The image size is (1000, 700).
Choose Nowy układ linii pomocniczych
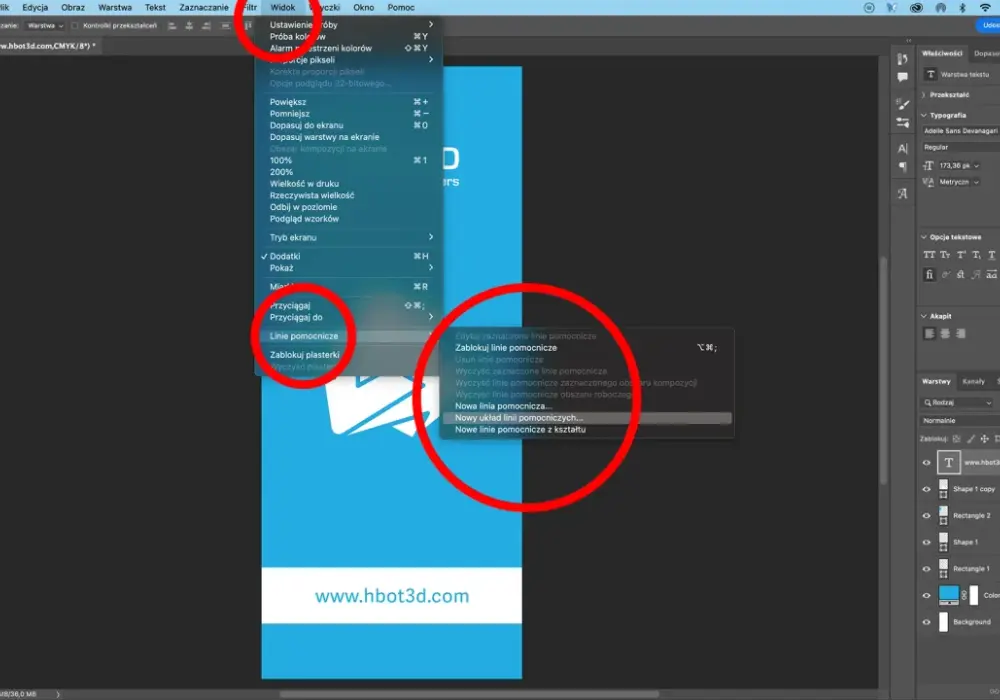coord(587,418)
